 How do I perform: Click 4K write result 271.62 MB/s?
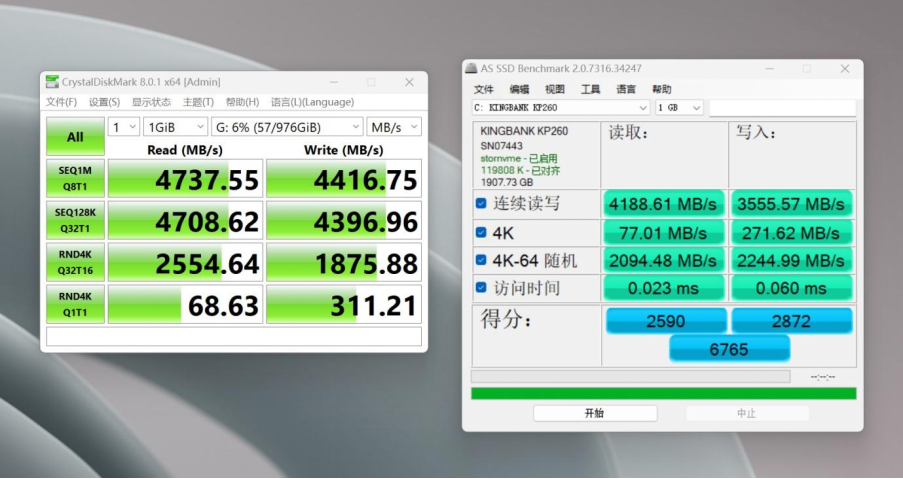(791, 233)
